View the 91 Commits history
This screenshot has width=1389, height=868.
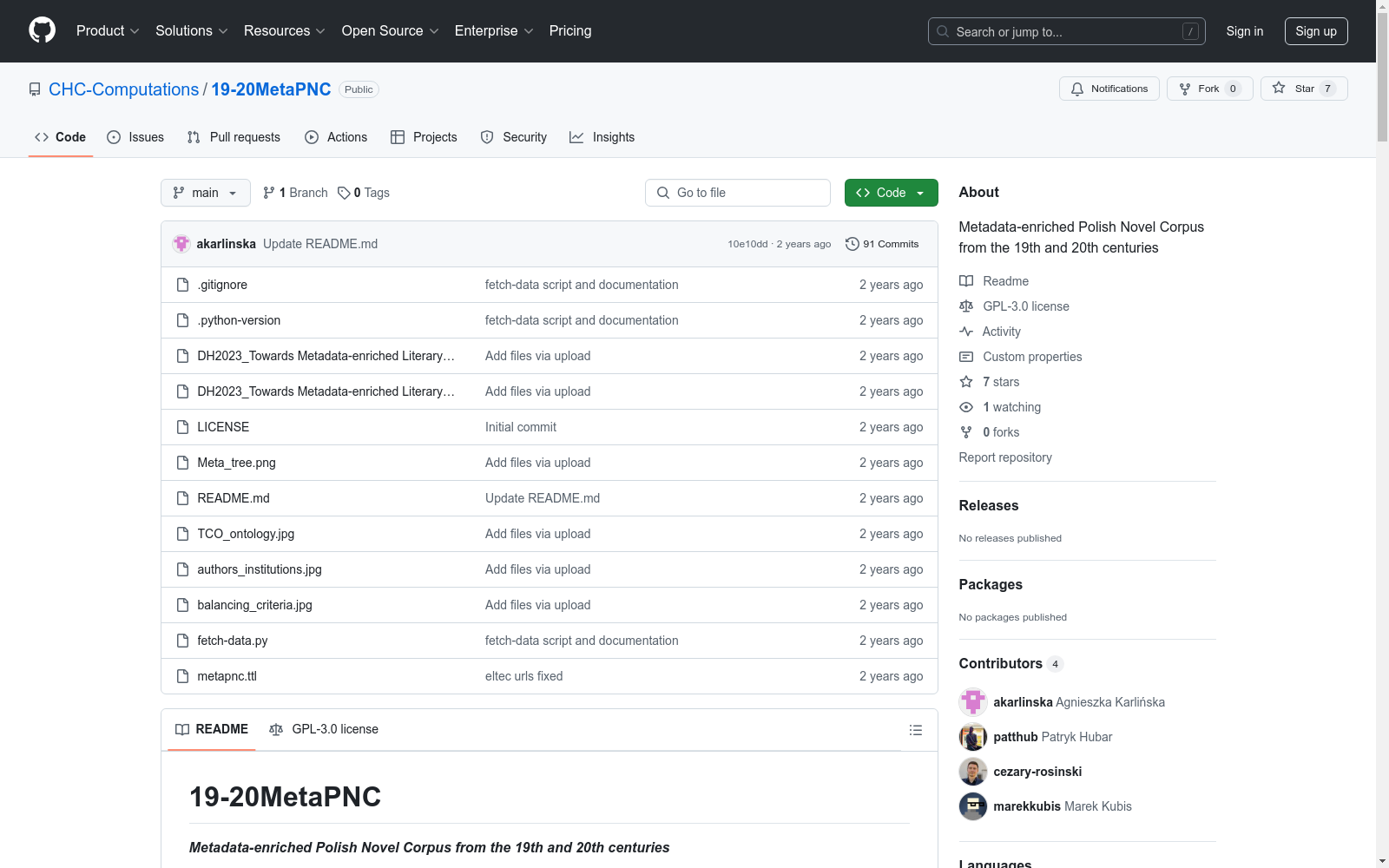[882, 244]
